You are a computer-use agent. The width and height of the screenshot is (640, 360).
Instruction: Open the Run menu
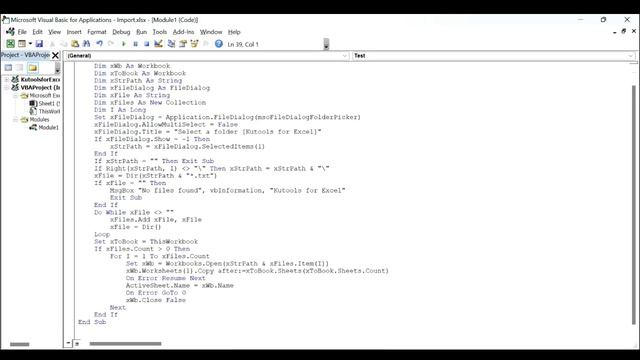click(x=141, y=32)
